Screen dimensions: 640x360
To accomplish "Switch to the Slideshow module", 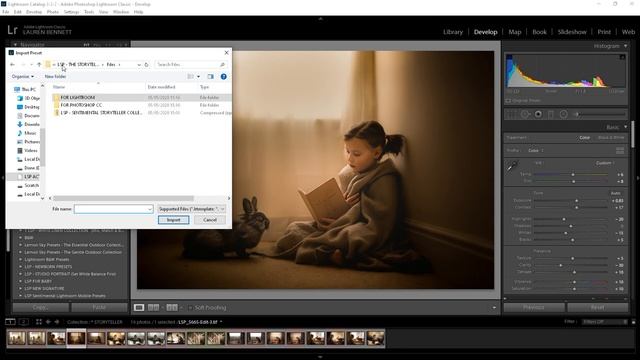I will tap(572, 32).
